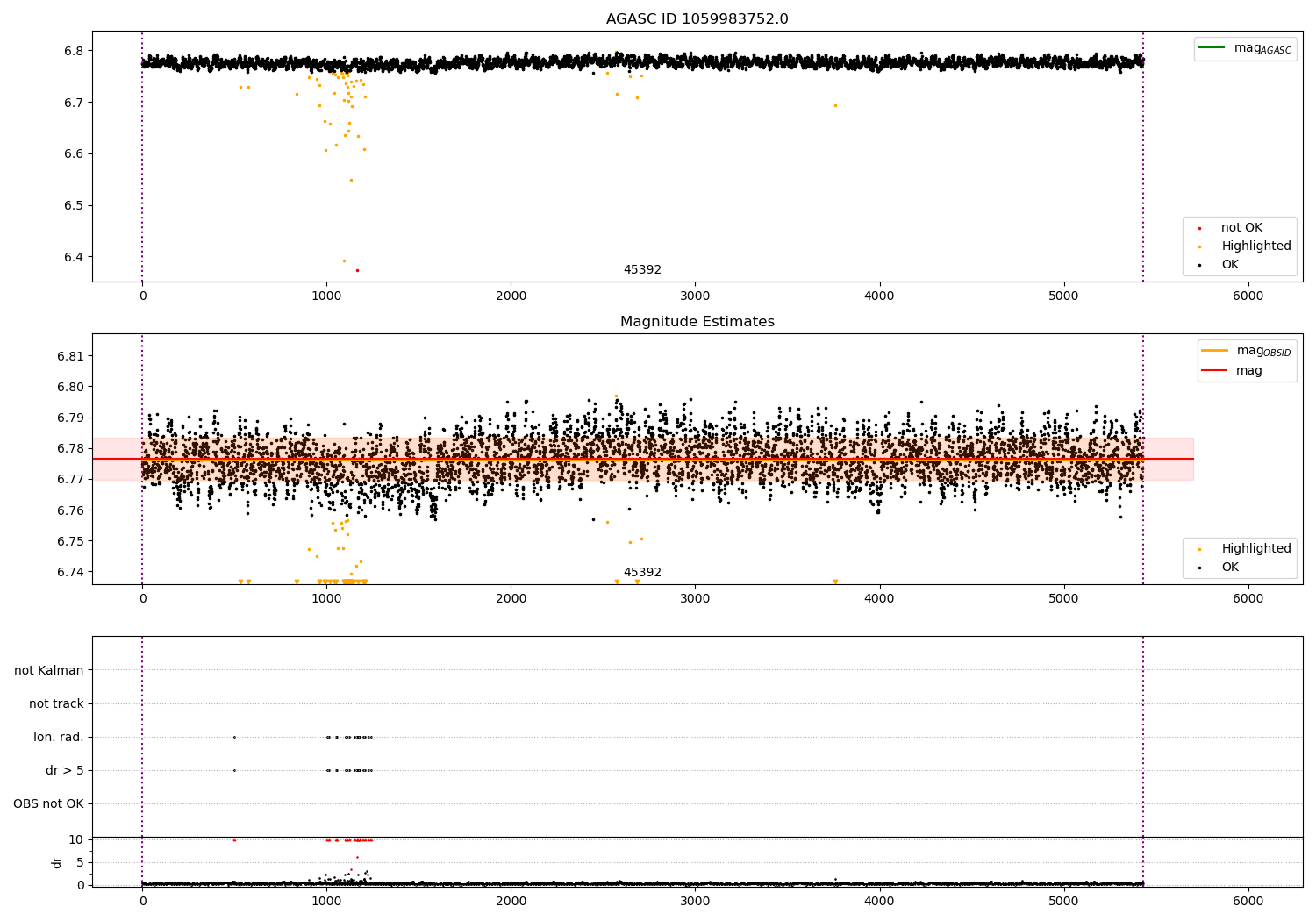Click 'not OK' legend entry in top plot
The height and width of the screenshot is (921, 1316).
pyautogui.click(x=1230, y=228)
